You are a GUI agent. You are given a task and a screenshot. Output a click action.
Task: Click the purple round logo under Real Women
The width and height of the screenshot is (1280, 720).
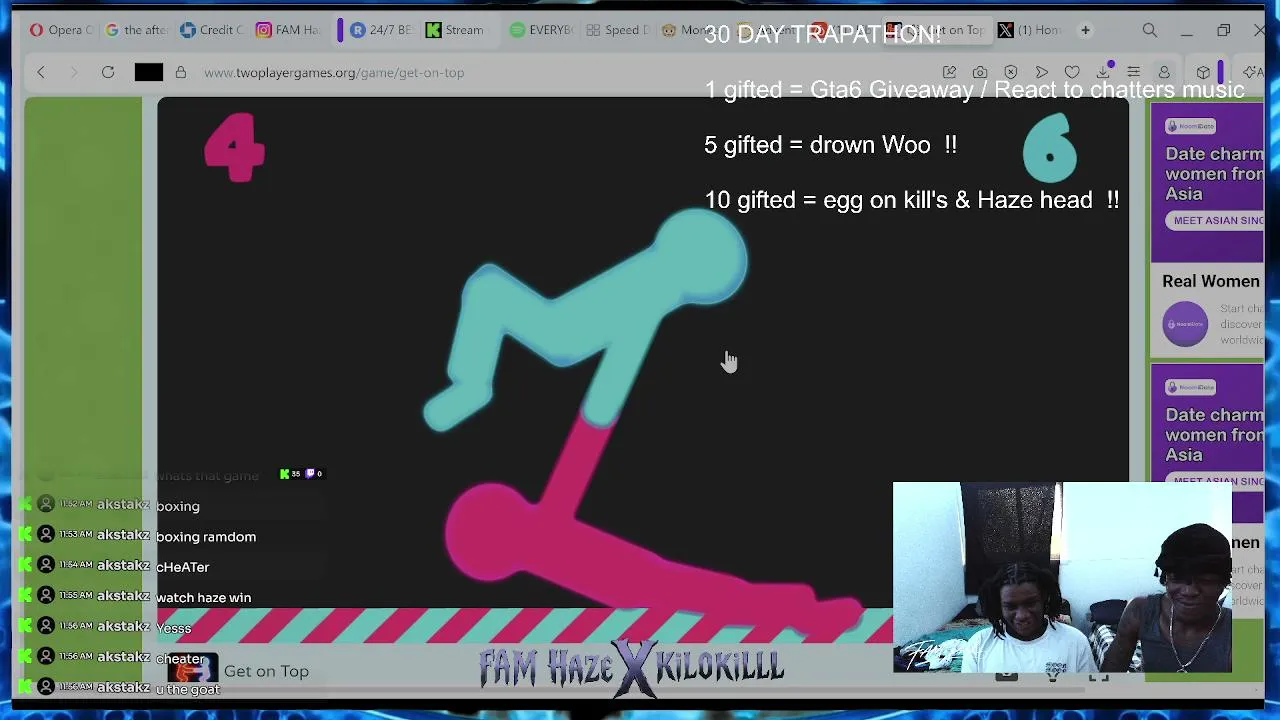coord(1185,324)
